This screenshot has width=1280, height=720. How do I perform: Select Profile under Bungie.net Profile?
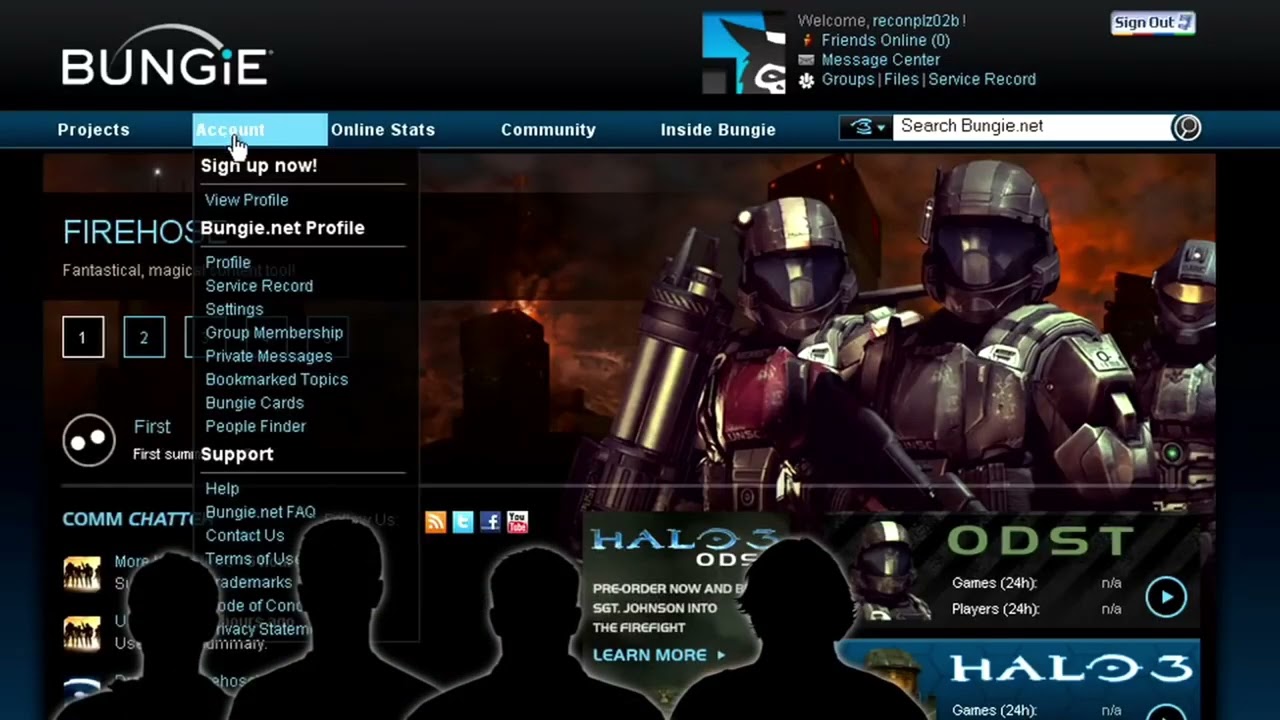(x=228, y=262)
